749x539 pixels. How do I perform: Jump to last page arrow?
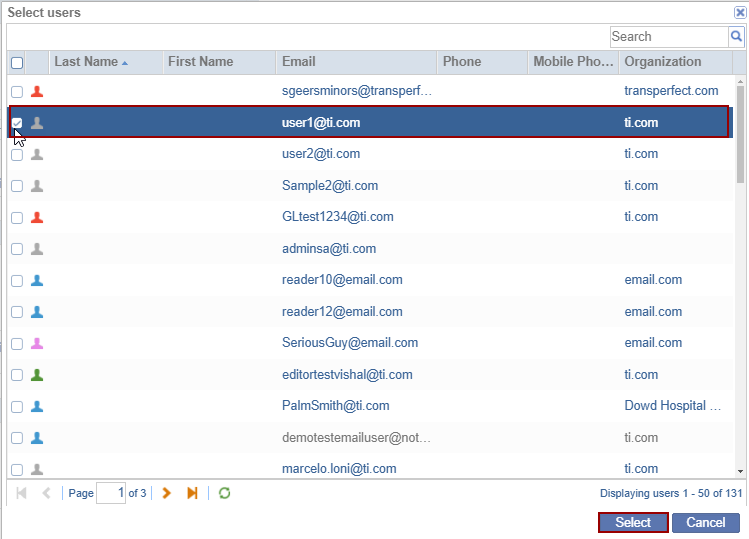[x=192, y=493]
